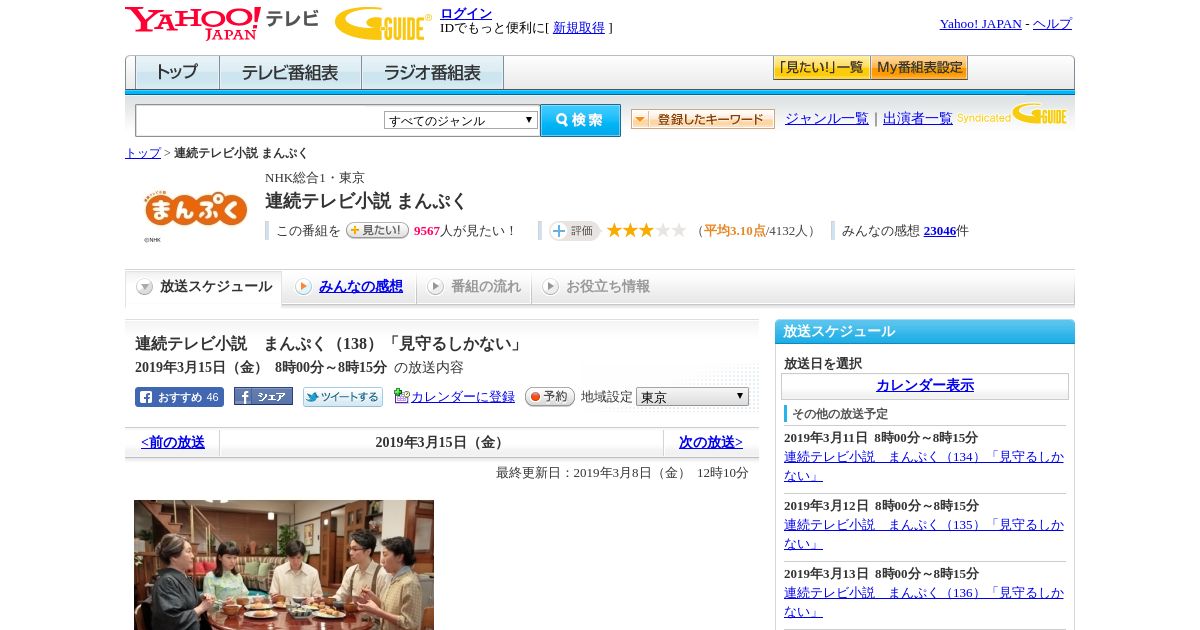
Task: Click the G-GUIDE logo in header
Action: [383, 23]
